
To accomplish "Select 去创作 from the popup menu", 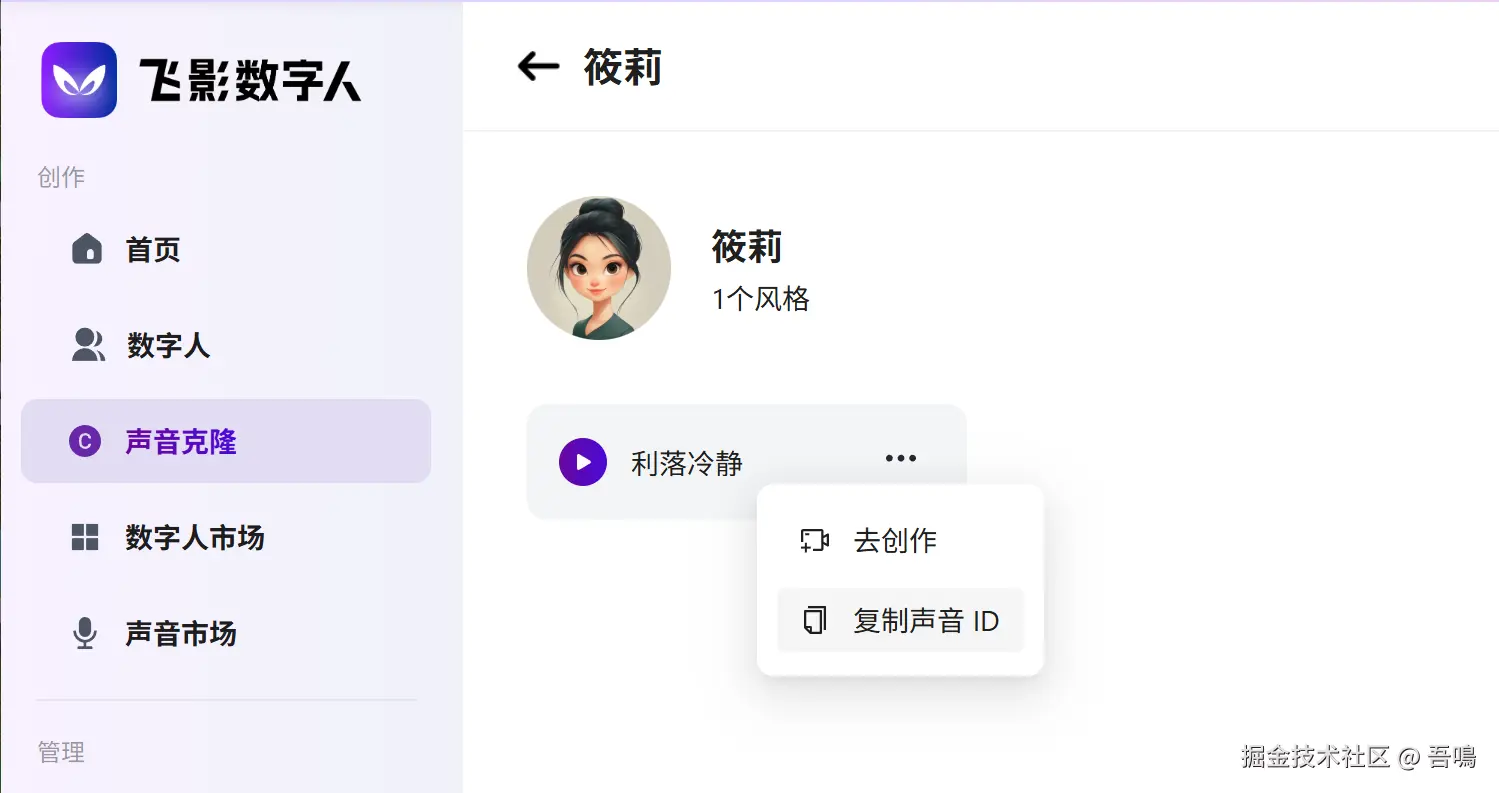I will [x=895, y=541].
